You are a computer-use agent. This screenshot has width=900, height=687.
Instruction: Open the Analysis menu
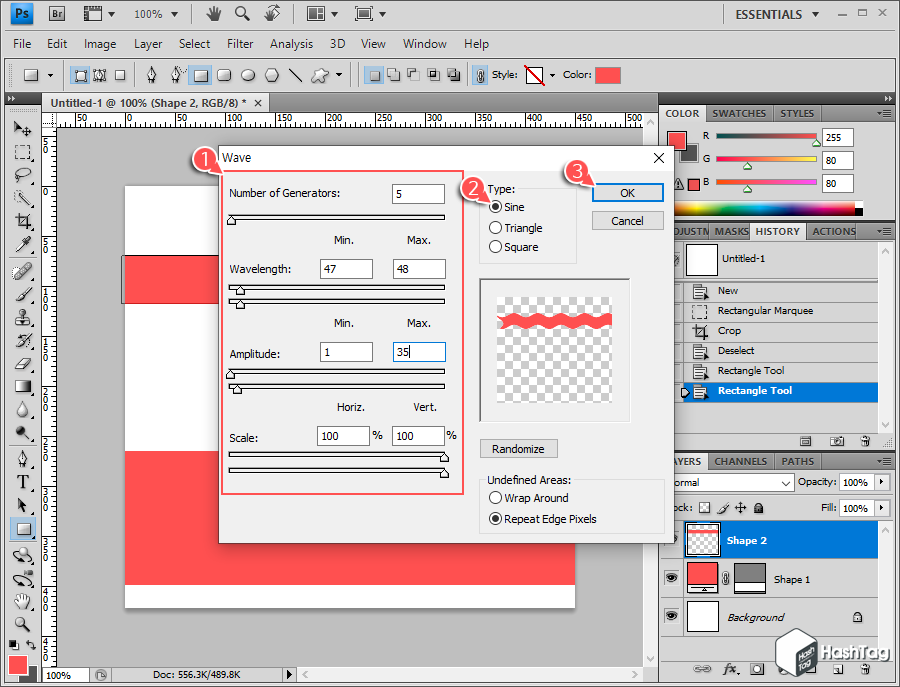[x=292, y=44]
